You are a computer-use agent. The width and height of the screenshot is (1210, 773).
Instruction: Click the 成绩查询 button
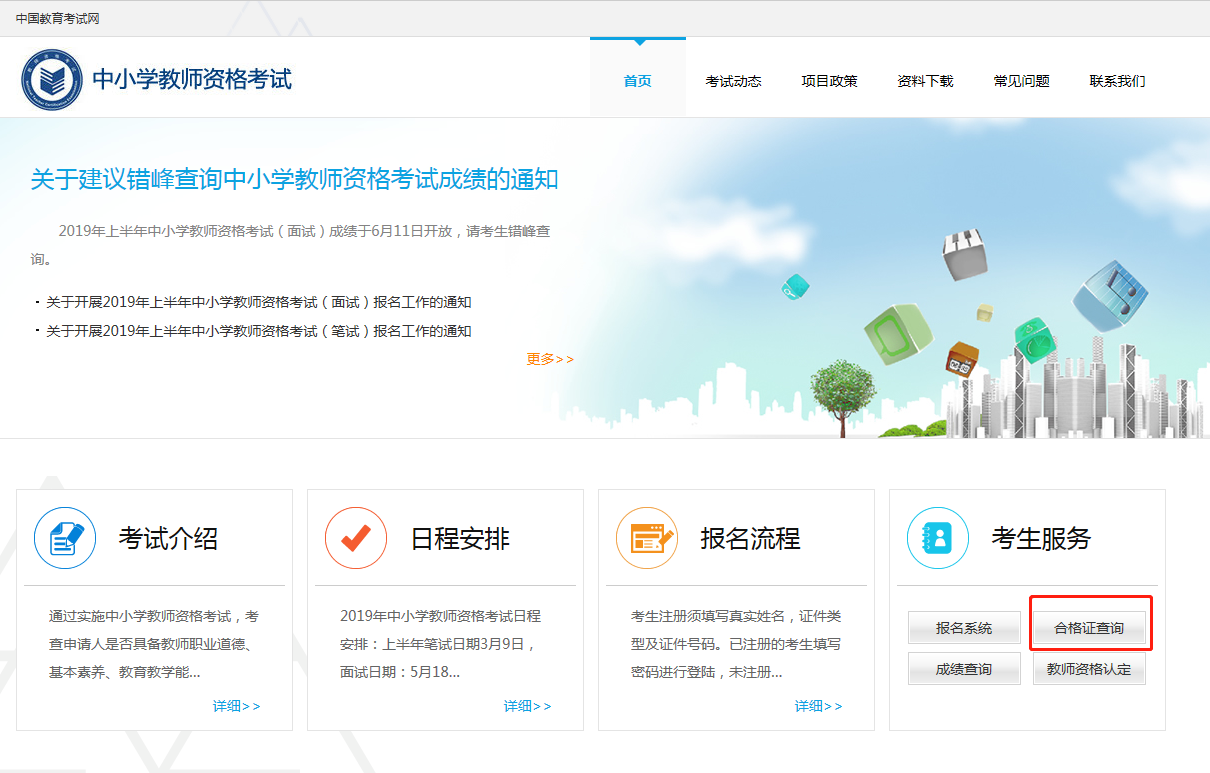(964, 669)
